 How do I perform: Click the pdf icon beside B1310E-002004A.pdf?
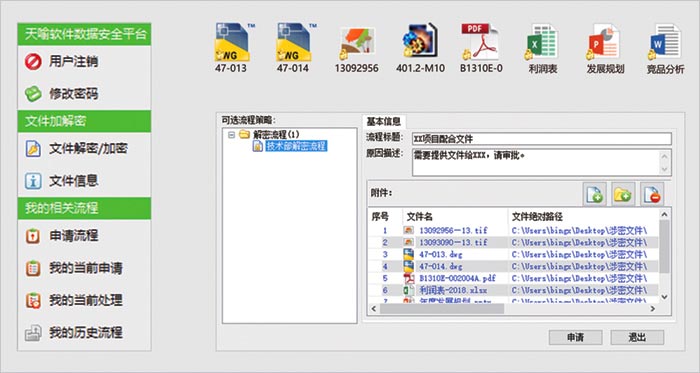(x=408, y=278)
